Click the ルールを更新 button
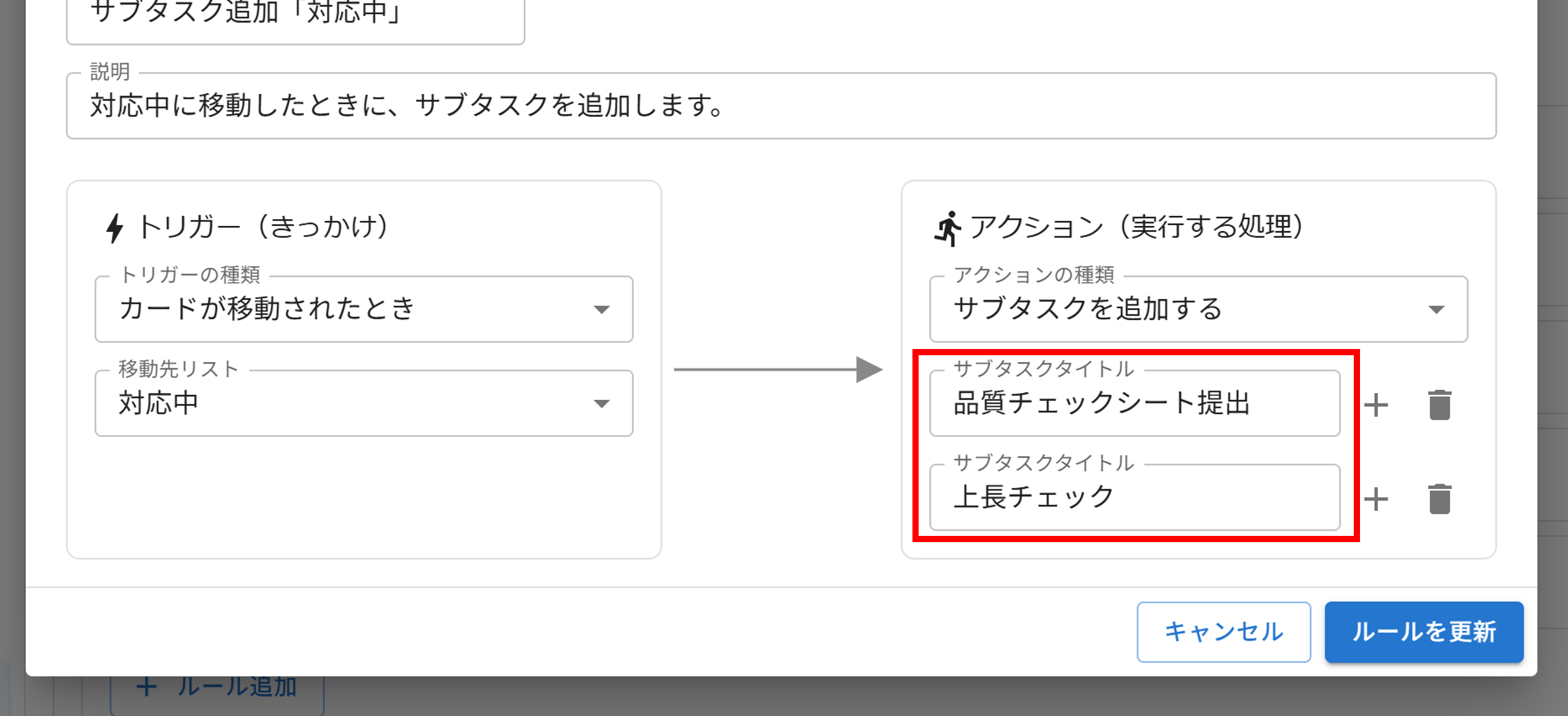Screen dimensions: 1568x716 coord(1423,632)
